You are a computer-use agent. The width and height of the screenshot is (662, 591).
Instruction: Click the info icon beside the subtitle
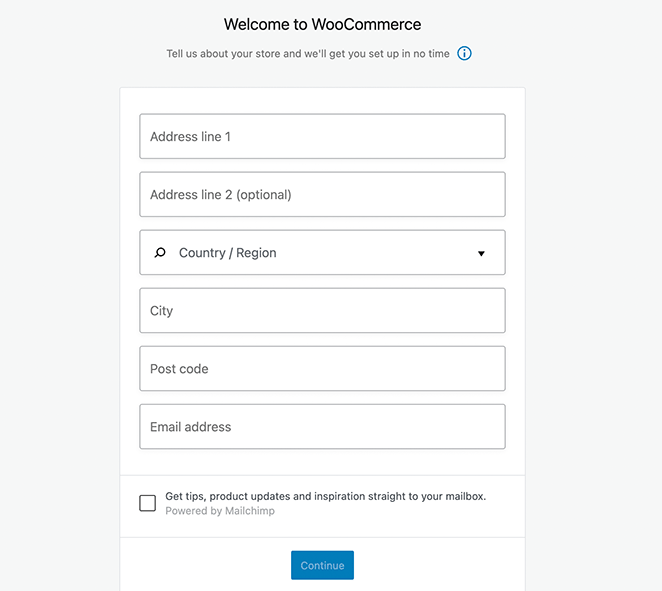pyautogui.click(x=464, y=53)
